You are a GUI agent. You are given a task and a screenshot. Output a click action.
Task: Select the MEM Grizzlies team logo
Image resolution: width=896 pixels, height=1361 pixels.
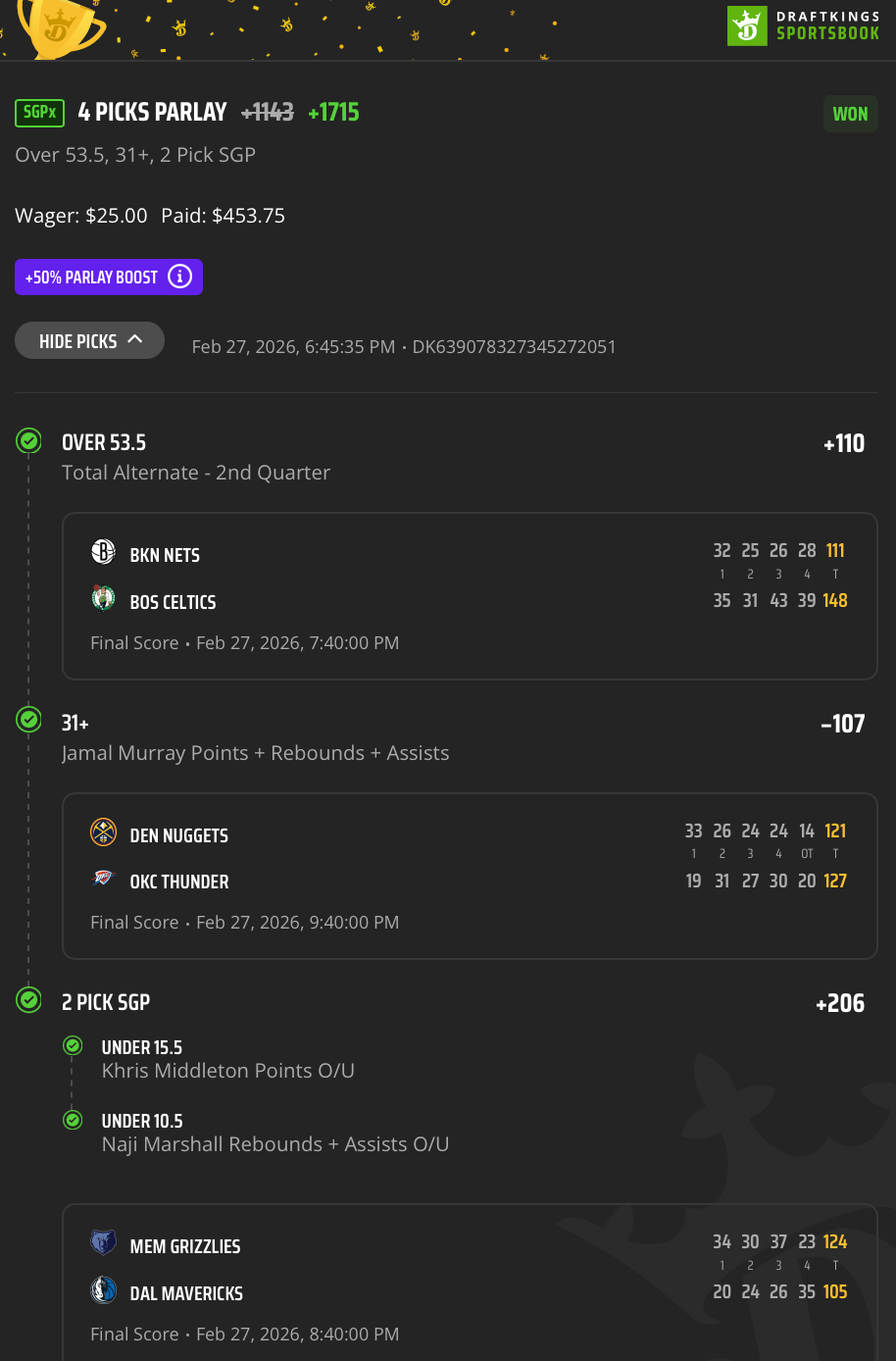pyautogui.click(x=103, y=1242)
